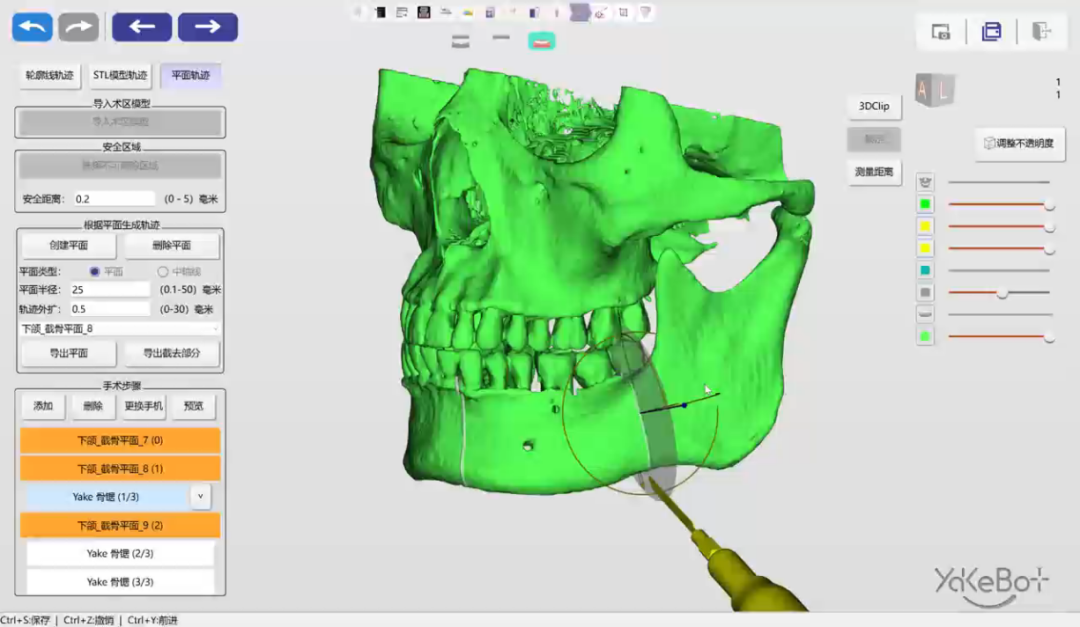The image size is (1080, 627).
Task: Click the blue undo arrow button
Action: pyautogui.click(x=32, y=27)
